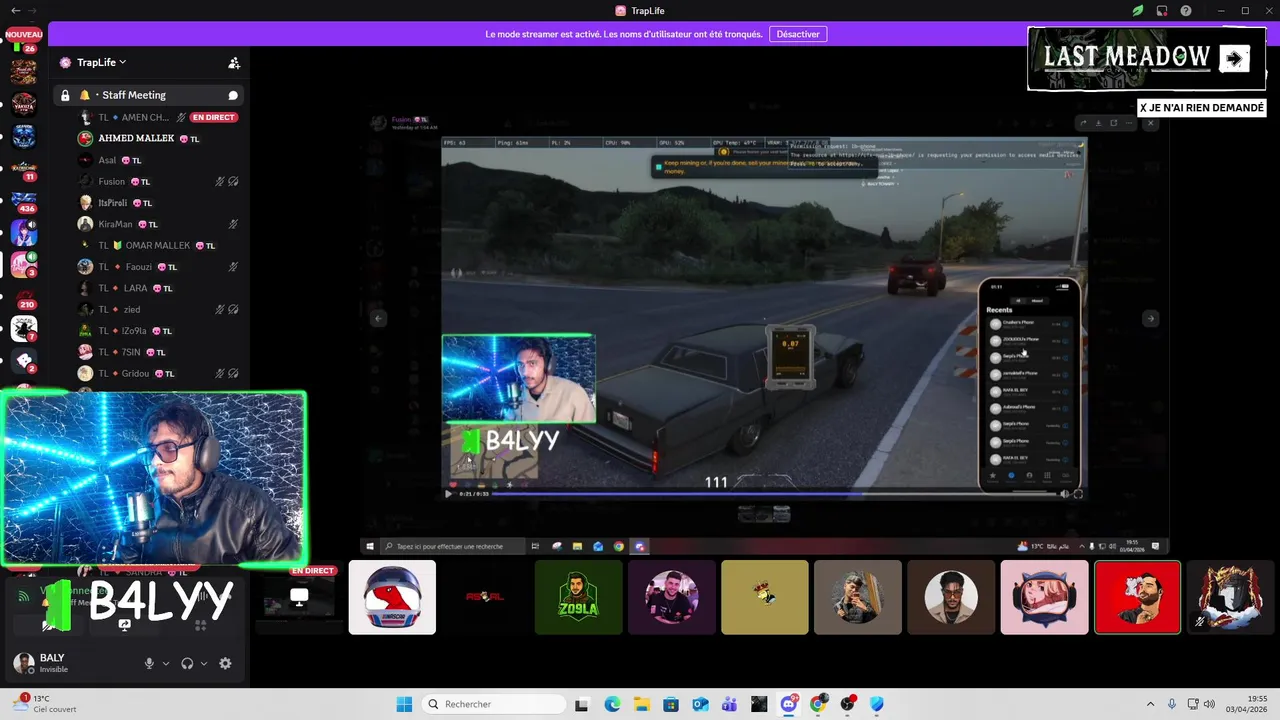Go to next media with right arrow
This screenshot has width=1280, height=720.
[x=1150, y=318]
